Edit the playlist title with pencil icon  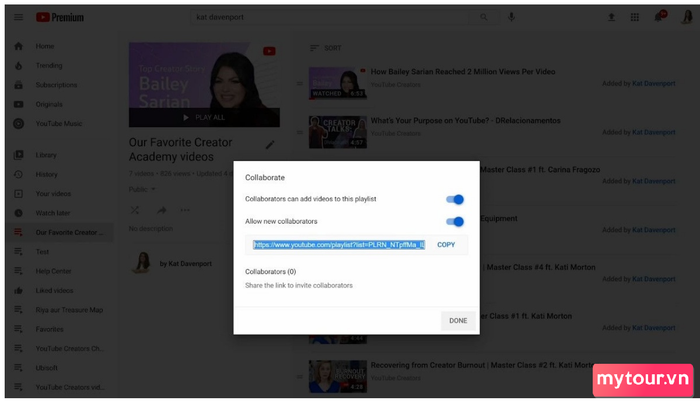[270, 145]
